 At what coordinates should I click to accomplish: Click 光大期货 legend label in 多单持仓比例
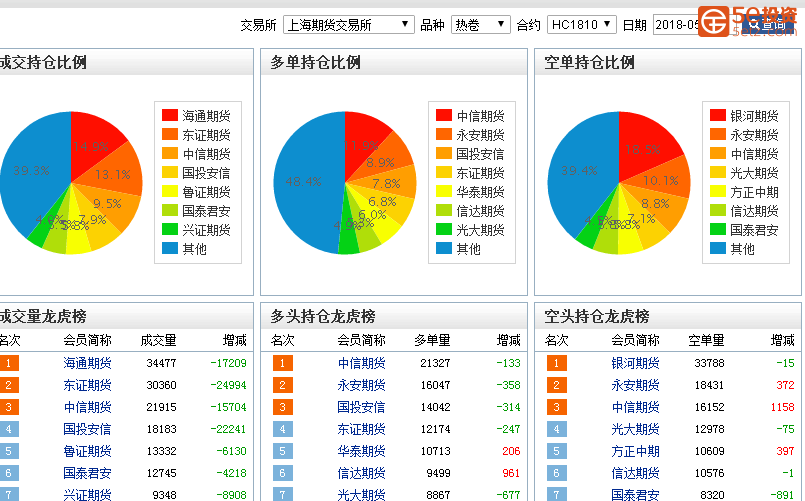[x=481, y=230]
